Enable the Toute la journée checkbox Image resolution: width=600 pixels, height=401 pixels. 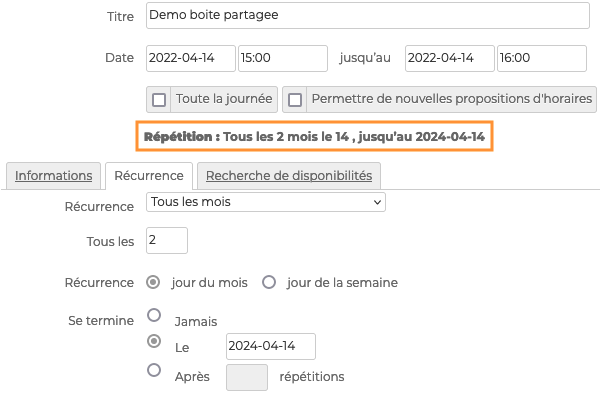tap(159, 100)
